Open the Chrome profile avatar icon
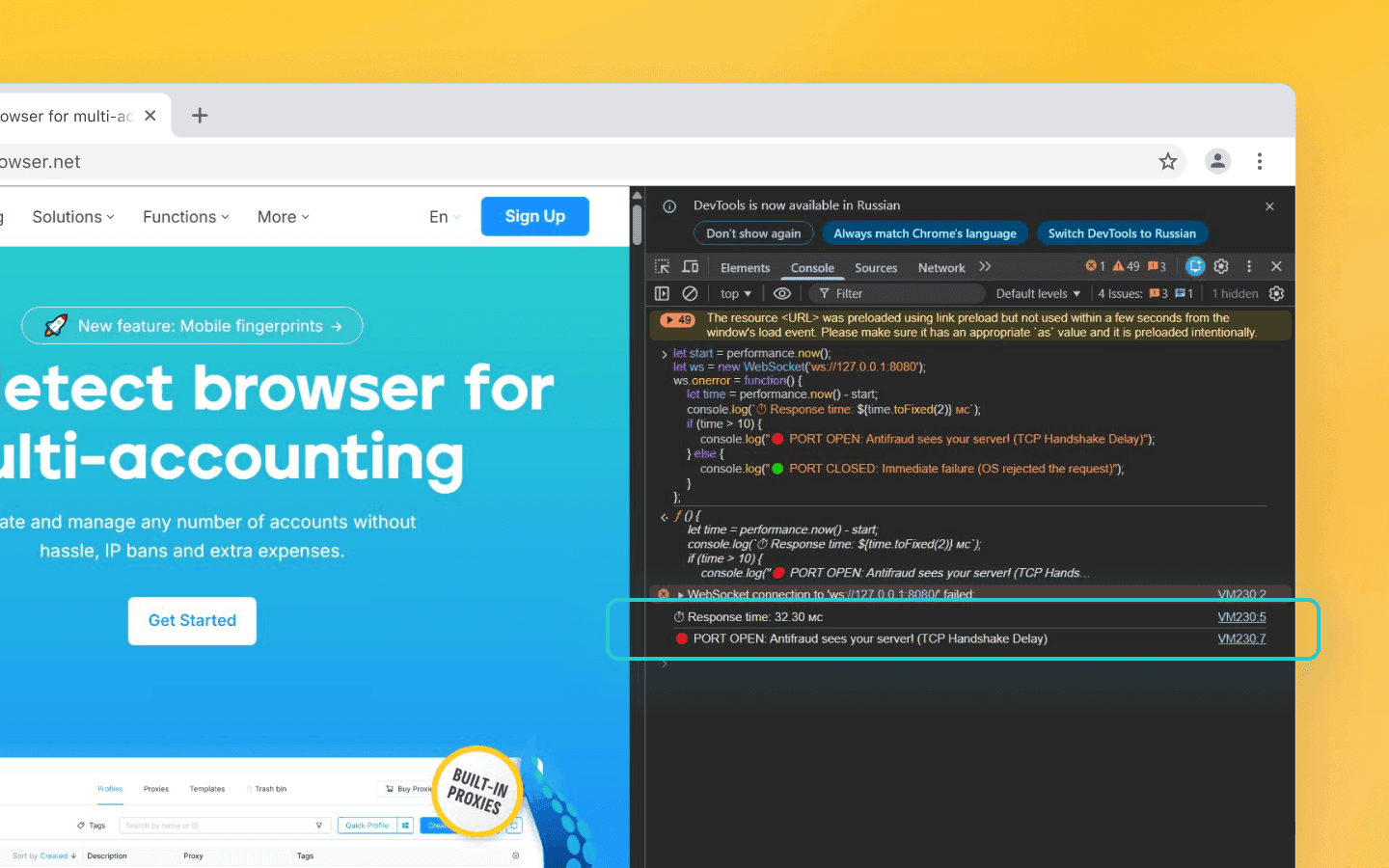Viewport: 1389px width, 868px height. (1217, 161)
